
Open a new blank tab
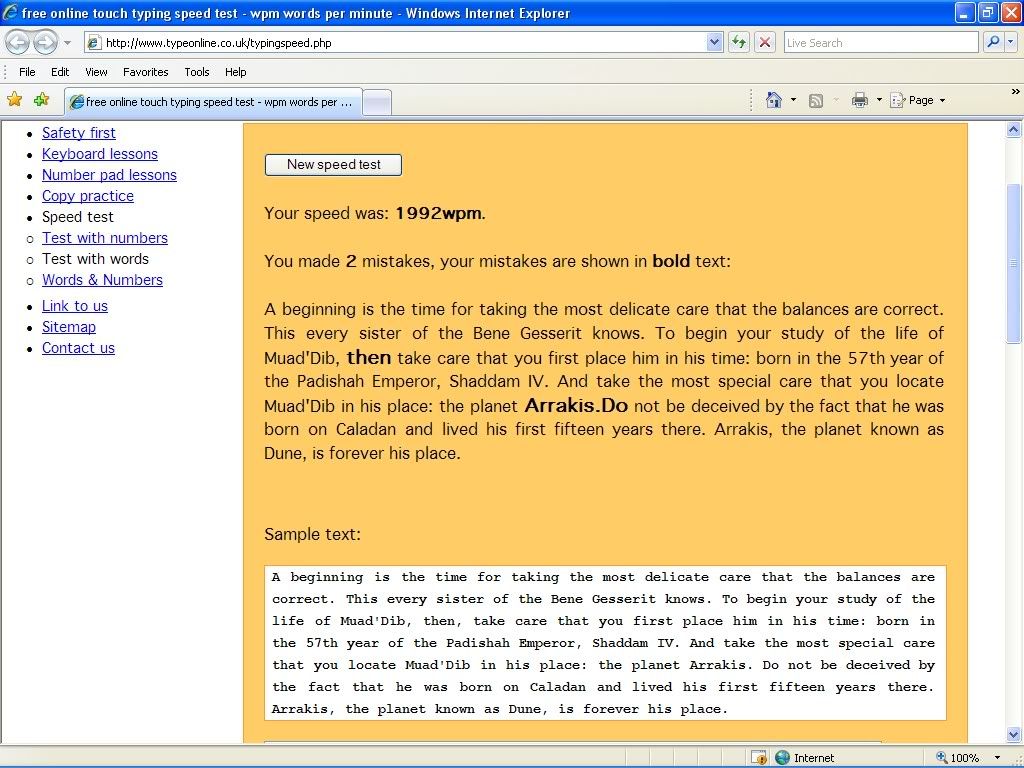377,103
